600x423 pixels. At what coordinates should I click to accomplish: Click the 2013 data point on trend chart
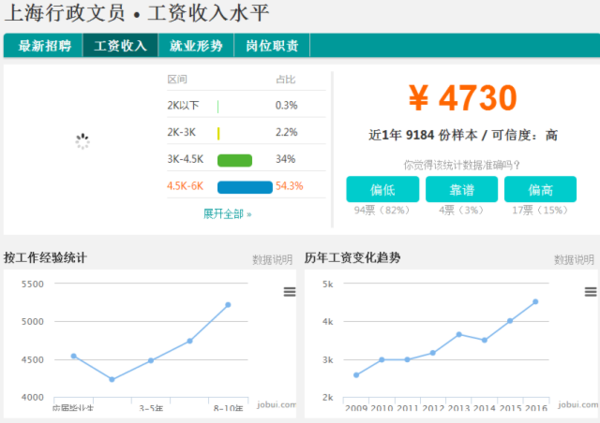coord(459,334)
